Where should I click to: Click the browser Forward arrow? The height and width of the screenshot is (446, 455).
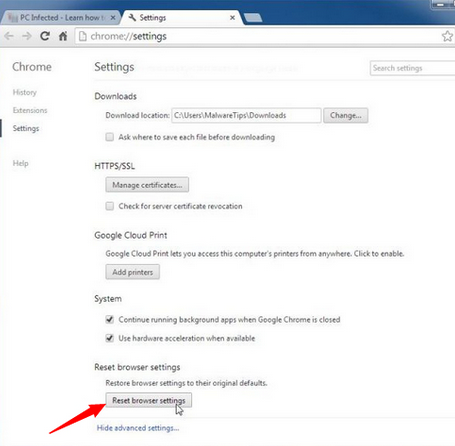point(27,36)
